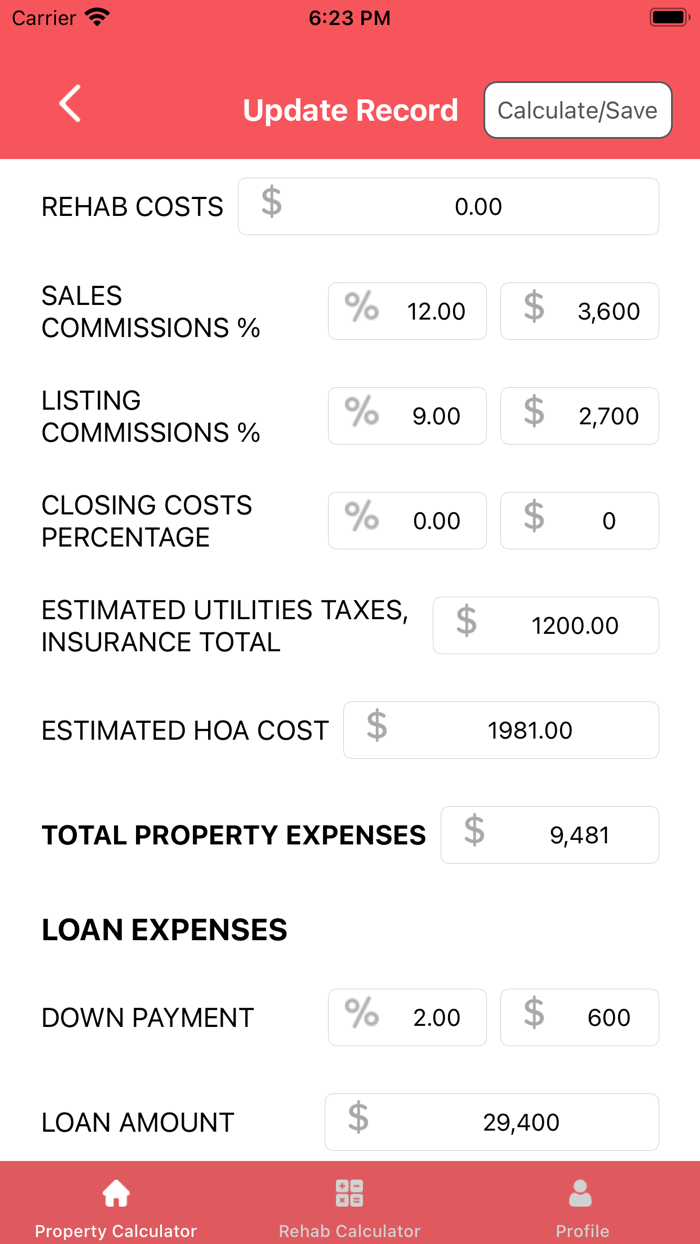Select the Property Calculator home icon

click(x=116, y=1191)
